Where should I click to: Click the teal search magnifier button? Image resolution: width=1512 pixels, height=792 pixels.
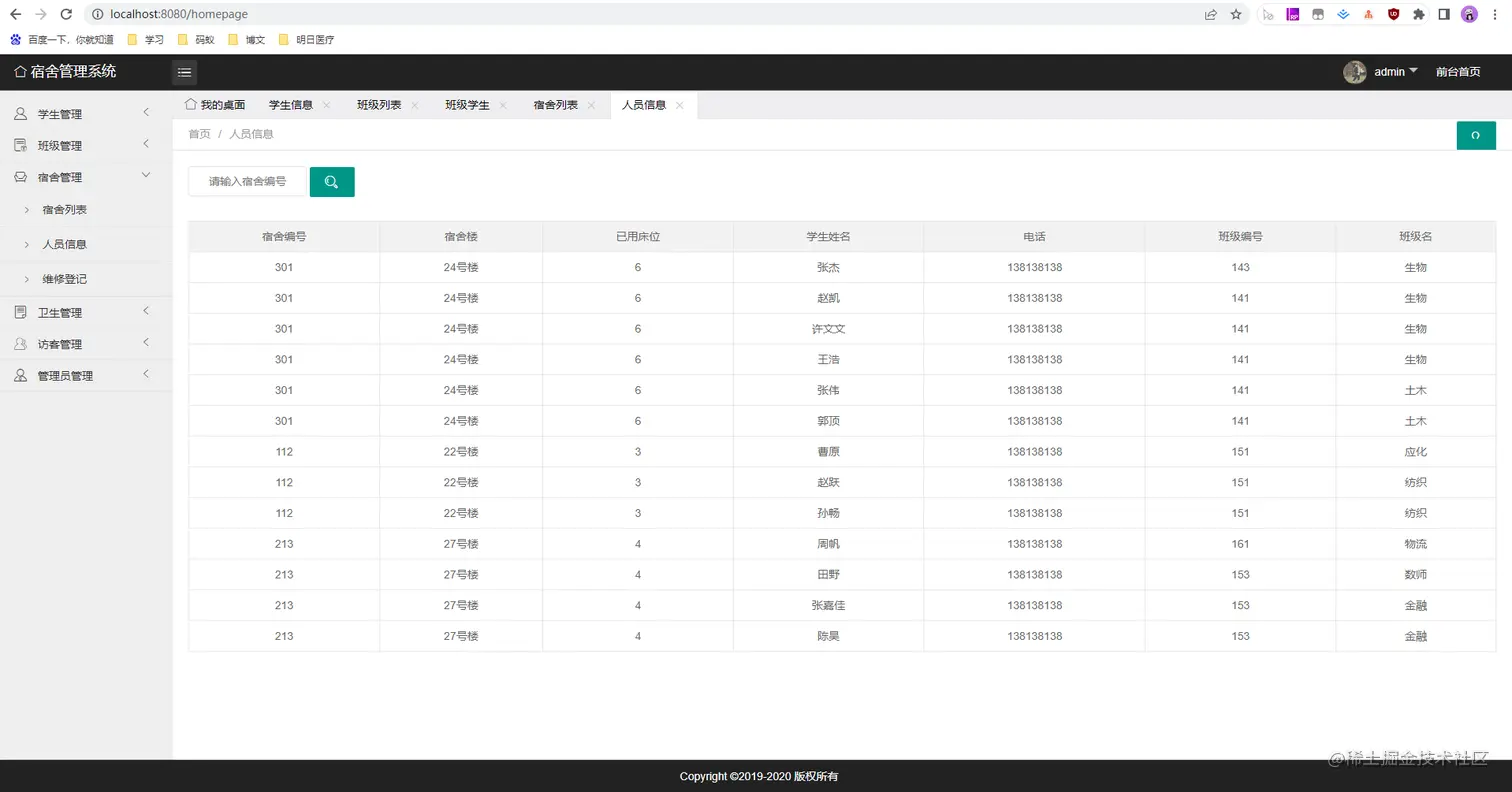point(332,181)
